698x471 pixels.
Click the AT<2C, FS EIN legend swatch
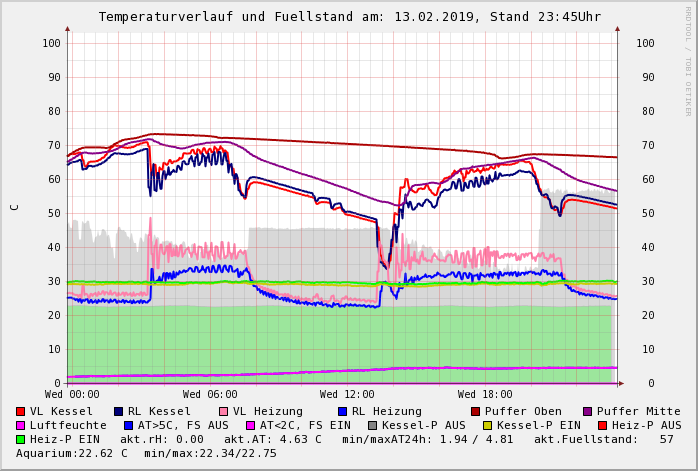[x=253, y=425]
